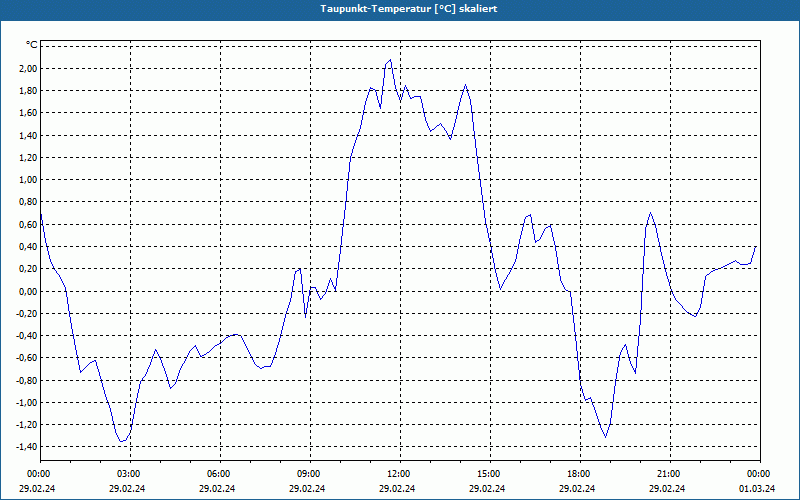
Task: Click the '12:00' time axis label
Action: (398, 474)
